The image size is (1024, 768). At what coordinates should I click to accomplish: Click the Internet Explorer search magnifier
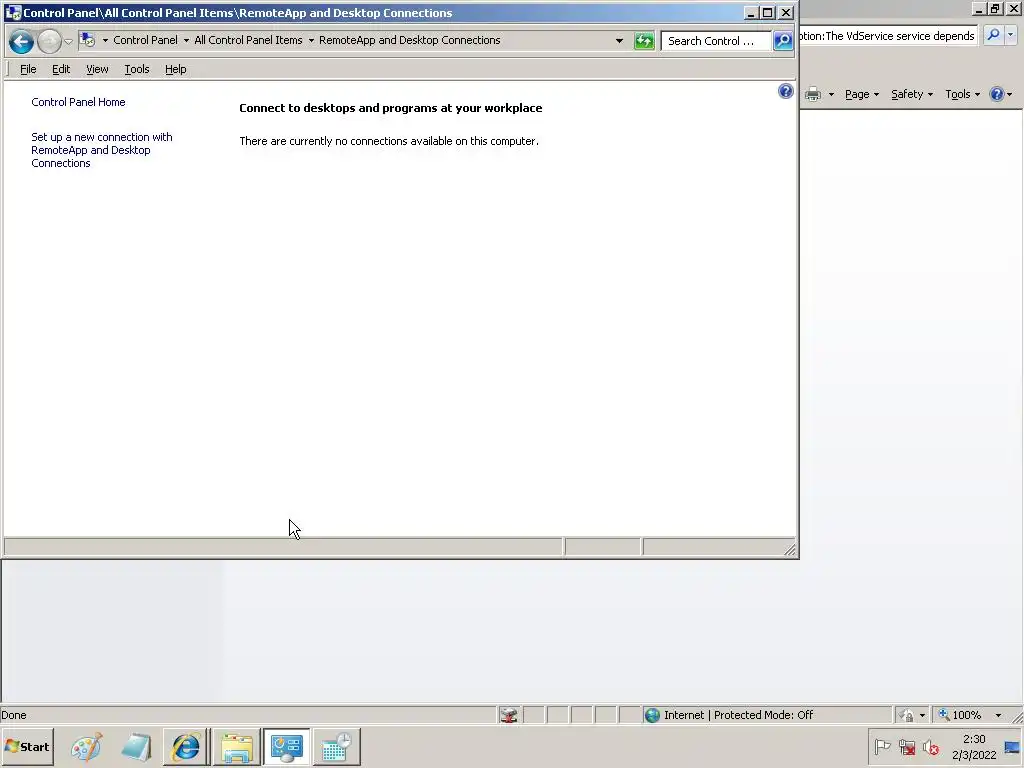tap(993, 35)
